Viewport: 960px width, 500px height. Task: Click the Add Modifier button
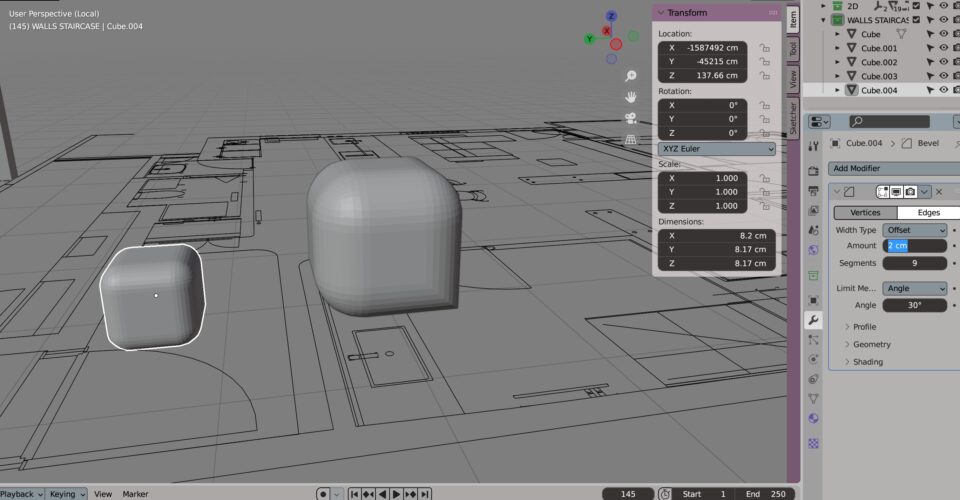click(x=892, y=168)
